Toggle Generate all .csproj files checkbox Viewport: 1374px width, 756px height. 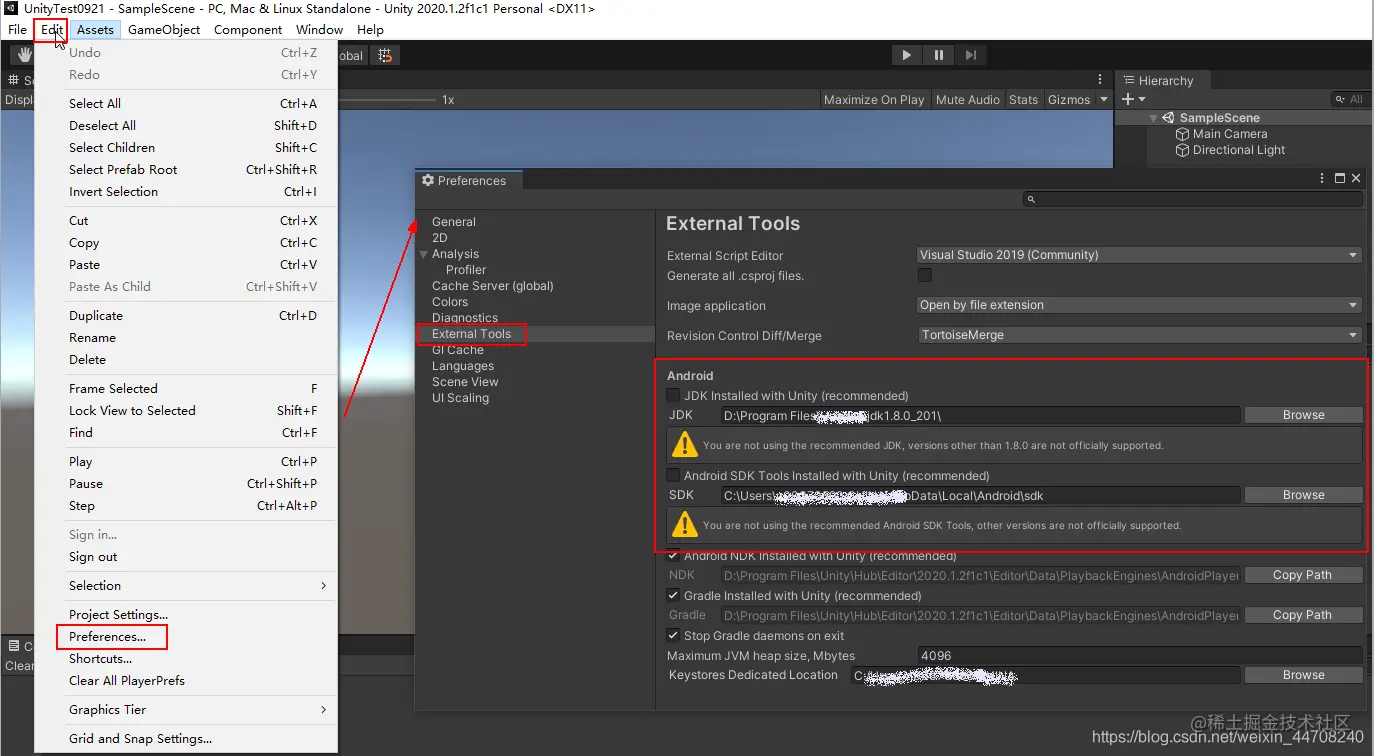[x=925, y=275]
